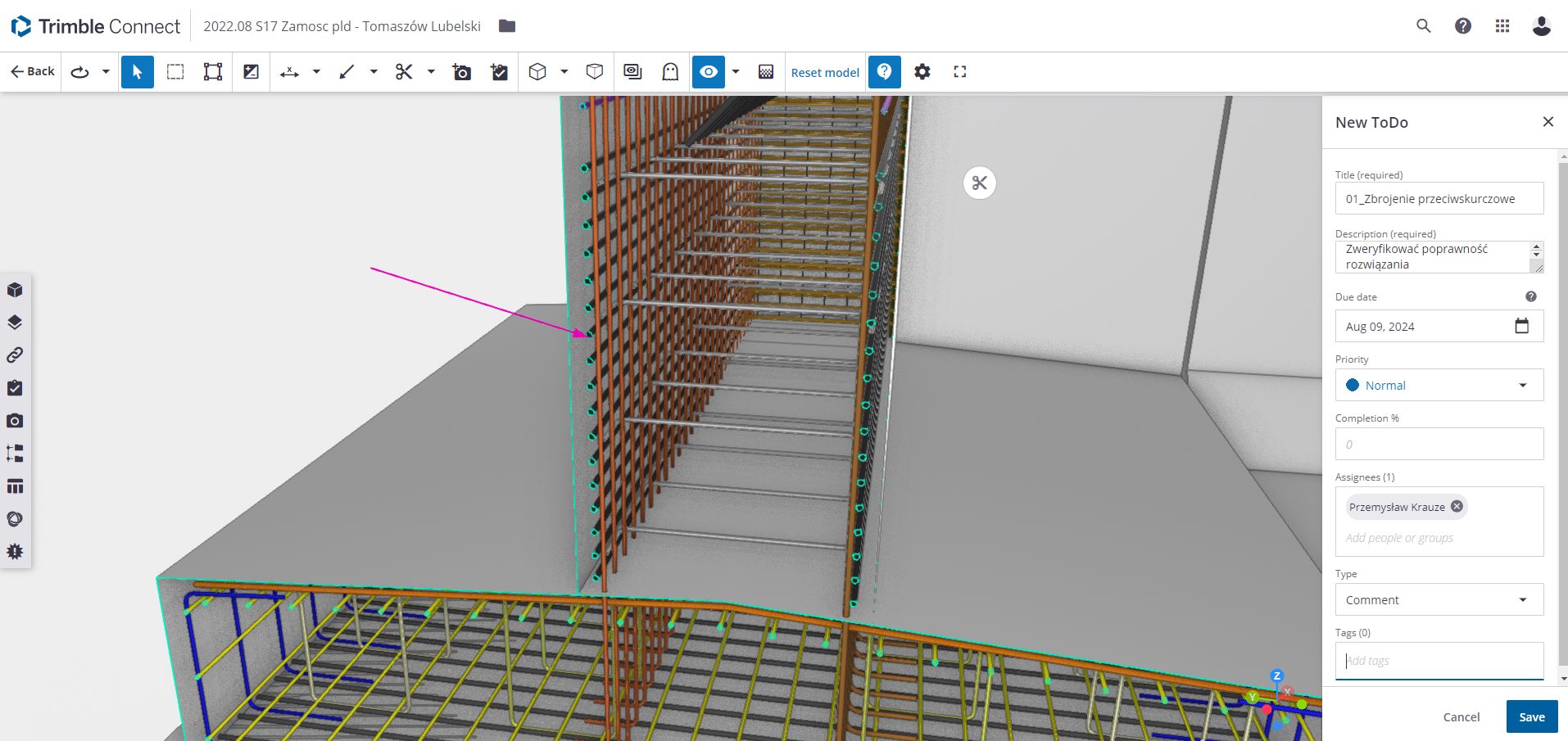Screen dimensions: 1568x741
Task: Open the sphere icon panel in sidebar
Action: point(15,519)
